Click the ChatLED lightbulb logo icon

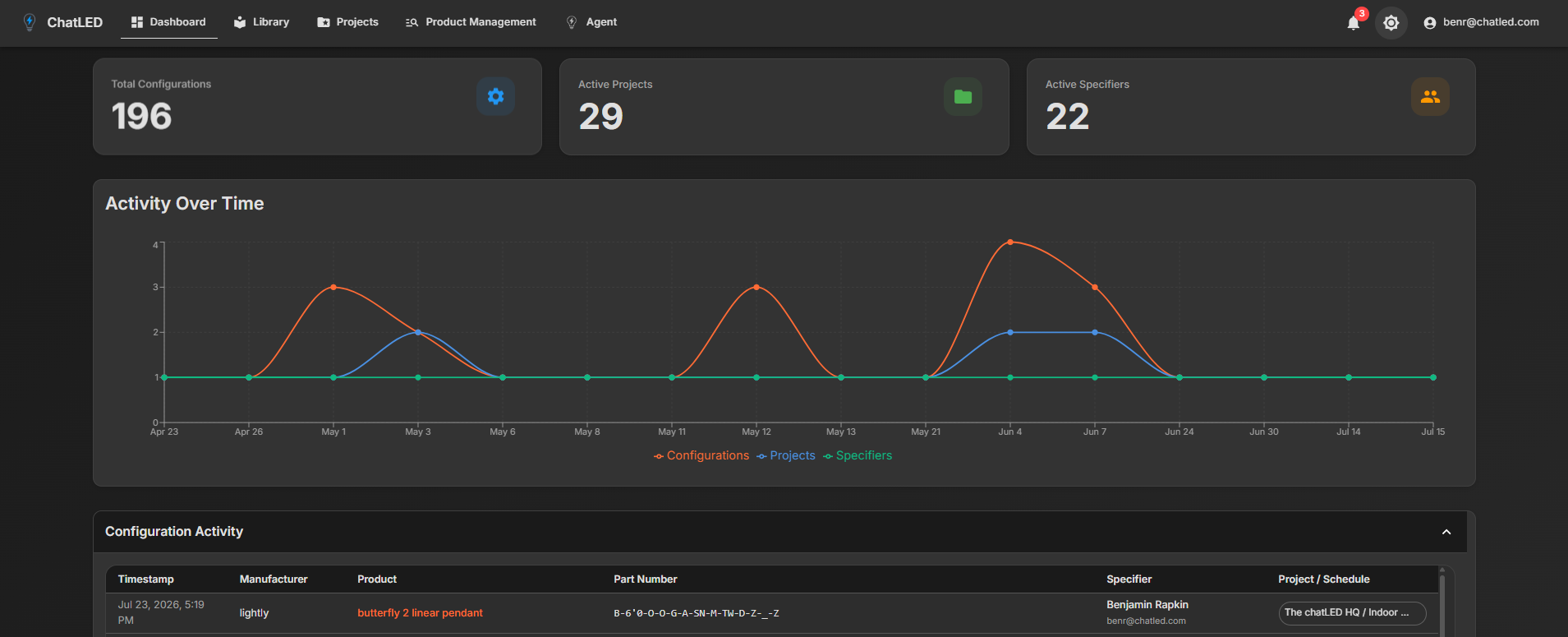[30, 22]
